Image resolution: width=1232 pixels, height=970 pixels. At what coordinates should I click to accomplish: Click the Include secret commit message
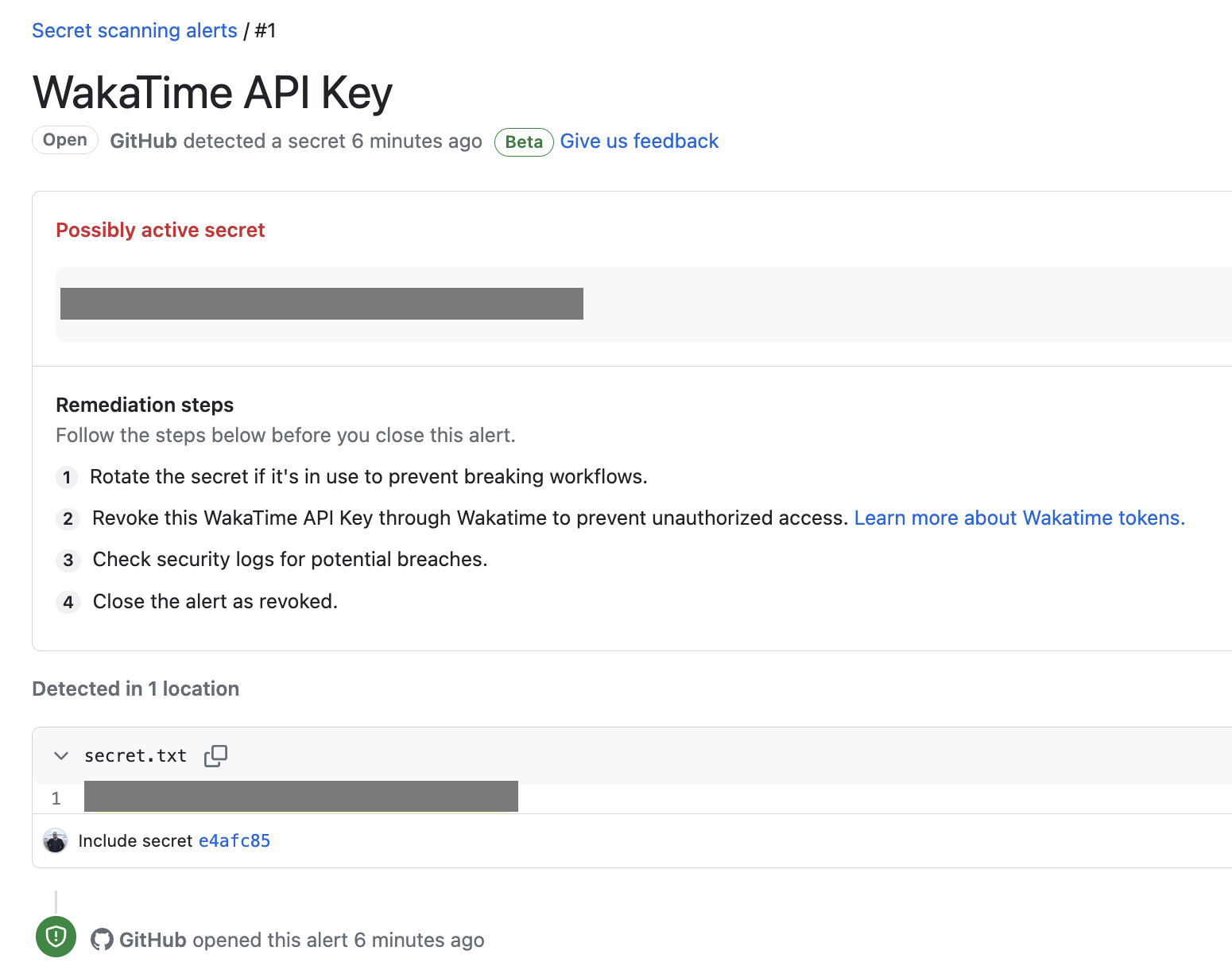135,840
